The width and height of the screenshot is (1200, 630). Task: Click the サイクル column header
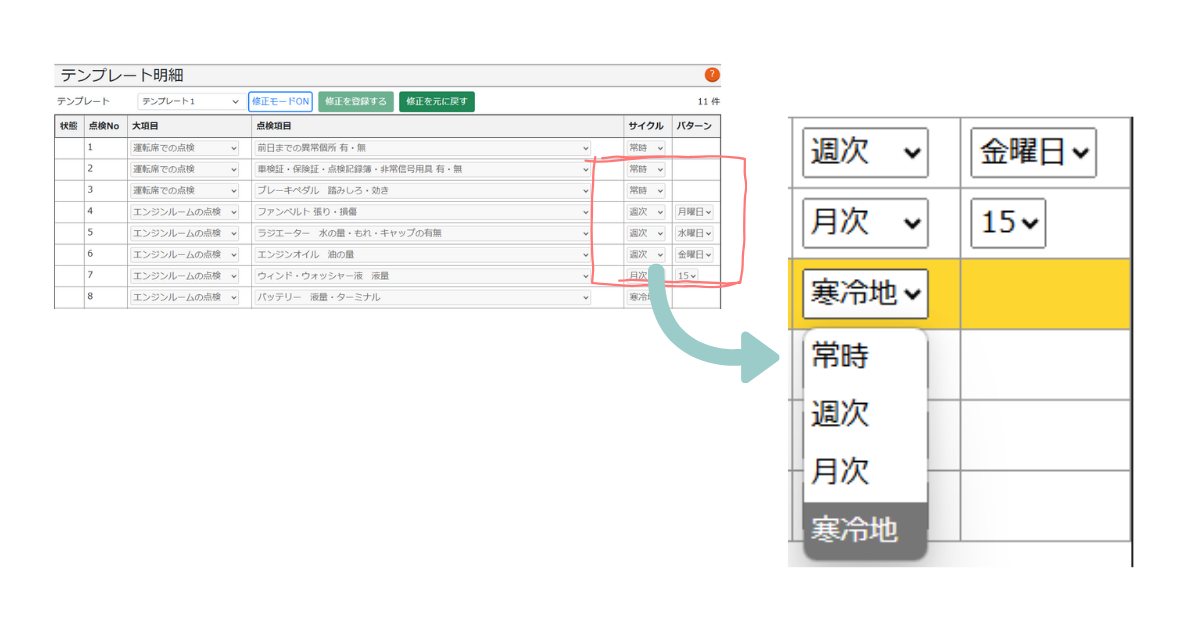point(646,126)
